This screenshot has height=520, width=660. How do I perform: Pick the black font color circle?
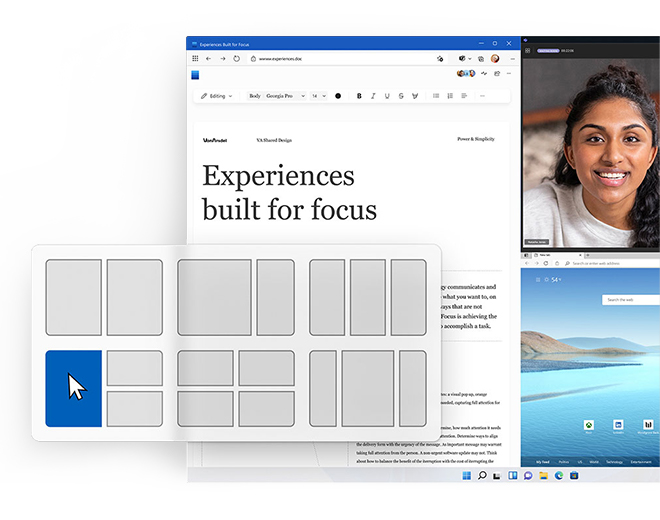[x=338, y=96]
